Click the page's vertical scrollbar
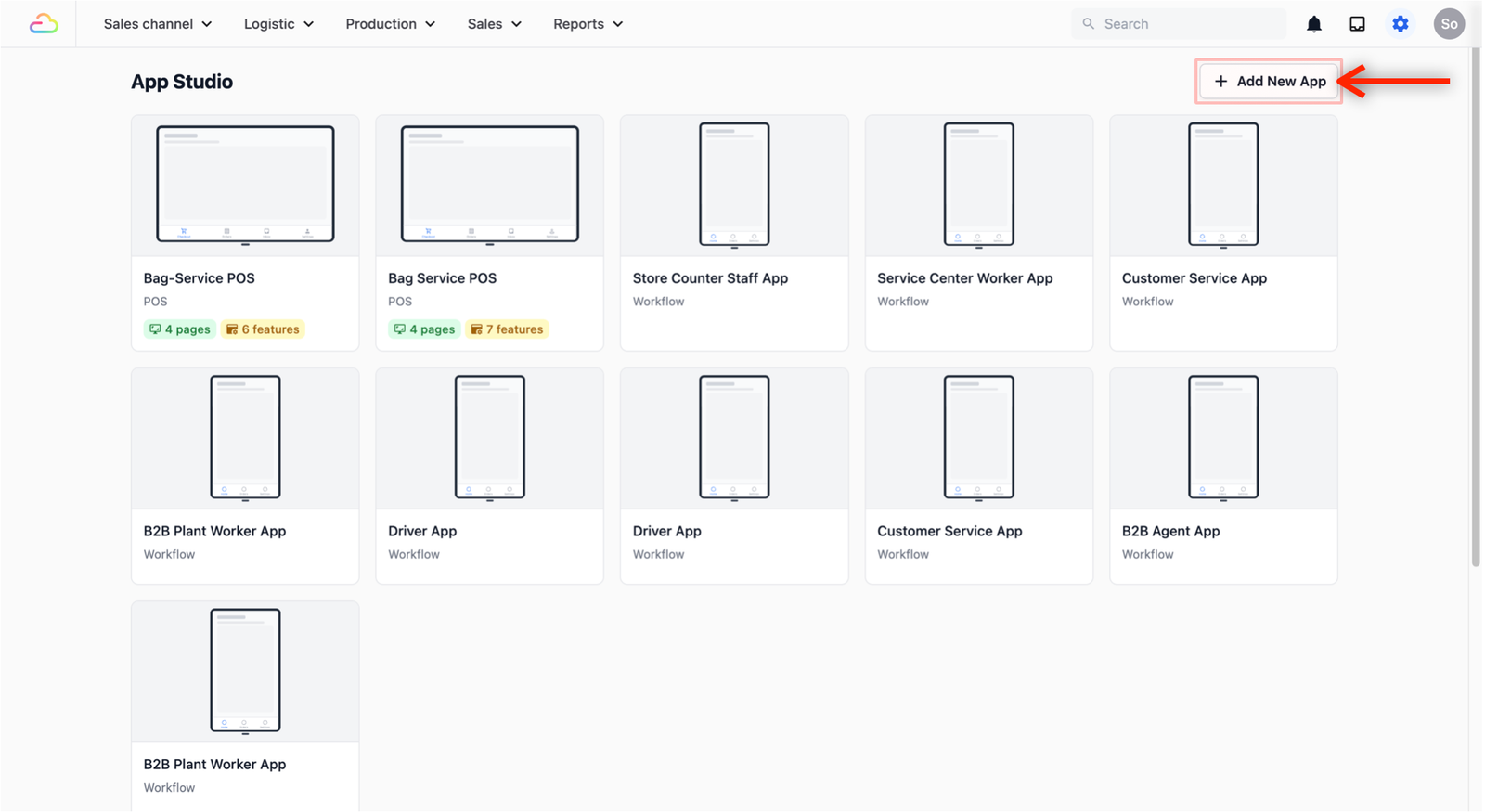The image size is (1485, 812). tap(1476, 306)
